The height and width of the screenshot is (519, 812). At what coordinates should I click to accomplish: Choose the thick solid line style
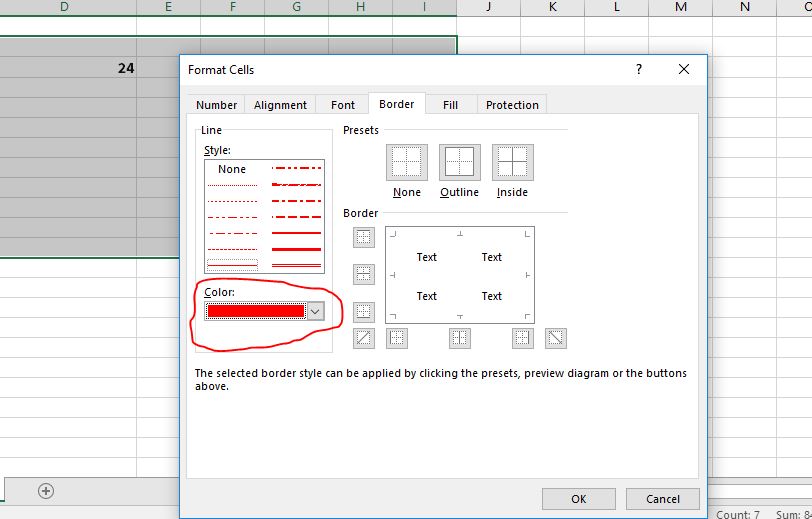pyautogui.click(x=297, y=249)
